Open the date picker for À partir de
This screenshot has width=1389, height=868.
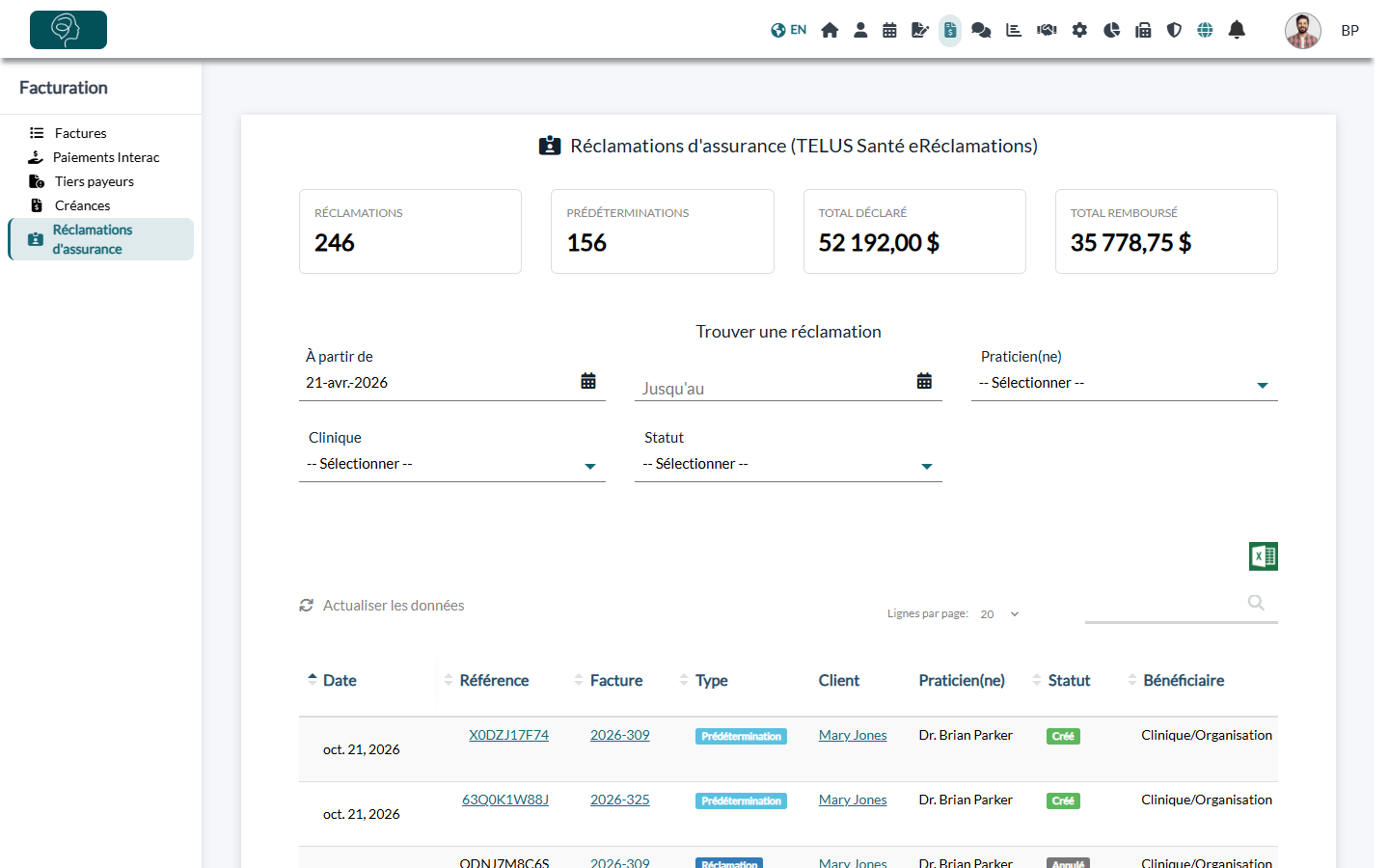click(588, 381)
